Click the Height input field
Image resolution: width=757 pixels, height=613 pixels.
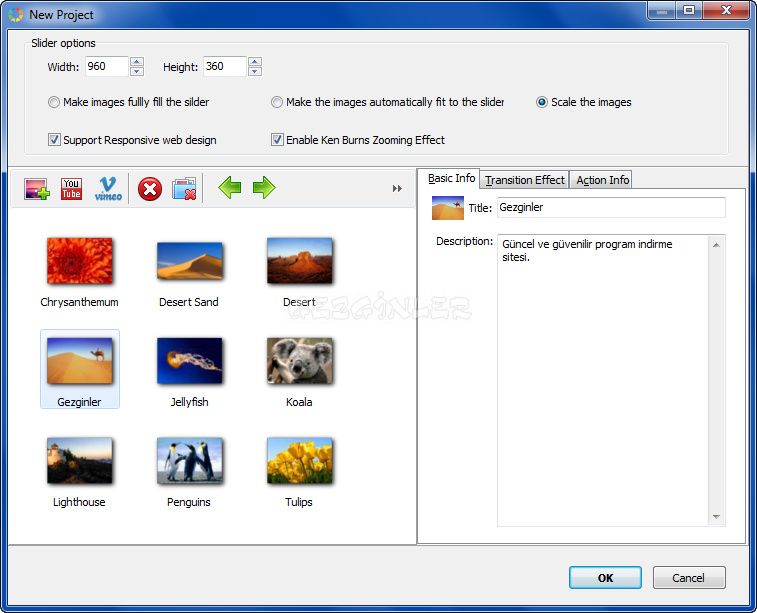tap(225, 67)
